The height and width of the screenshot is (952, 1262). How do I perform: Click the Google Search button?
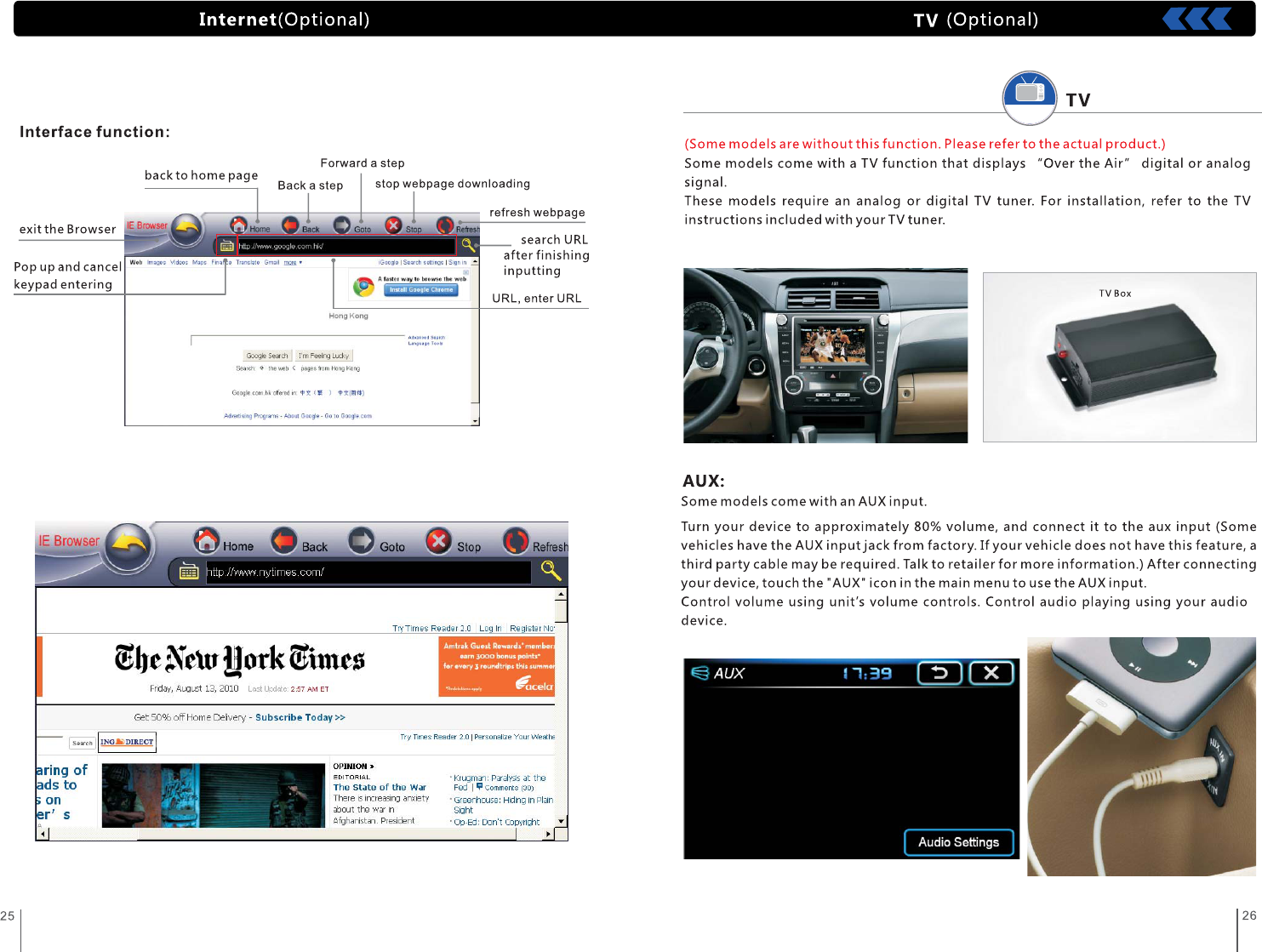pyautogui.click(x=267, y=356)
